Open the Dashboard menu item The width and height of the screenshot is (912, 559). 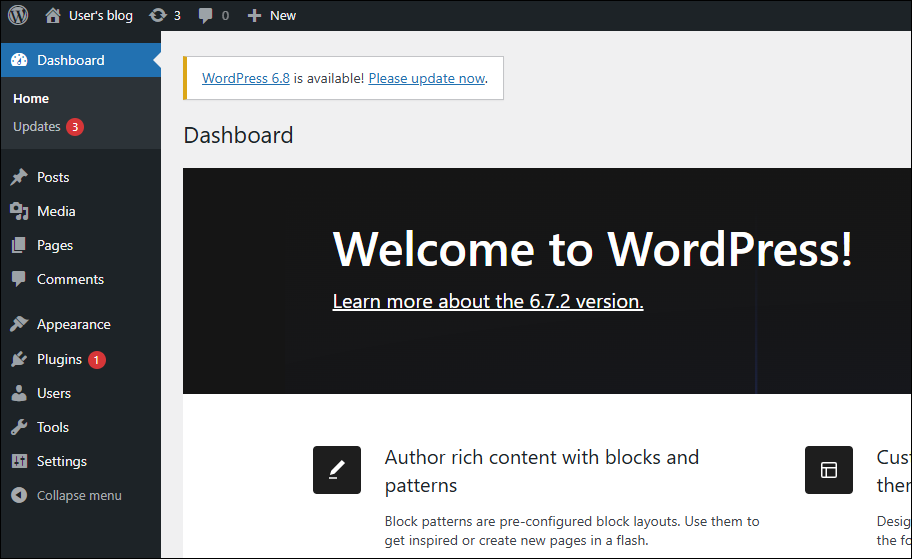[80, 60]
